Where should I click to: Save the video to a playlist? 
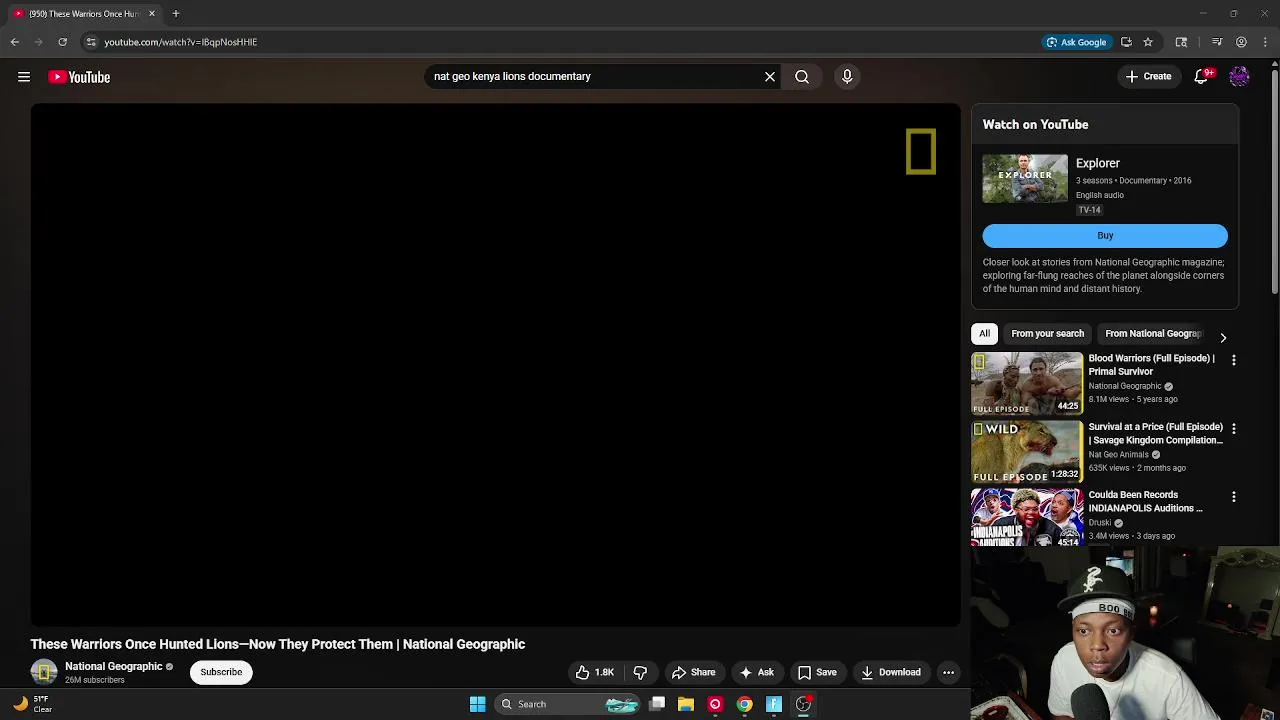816,672
